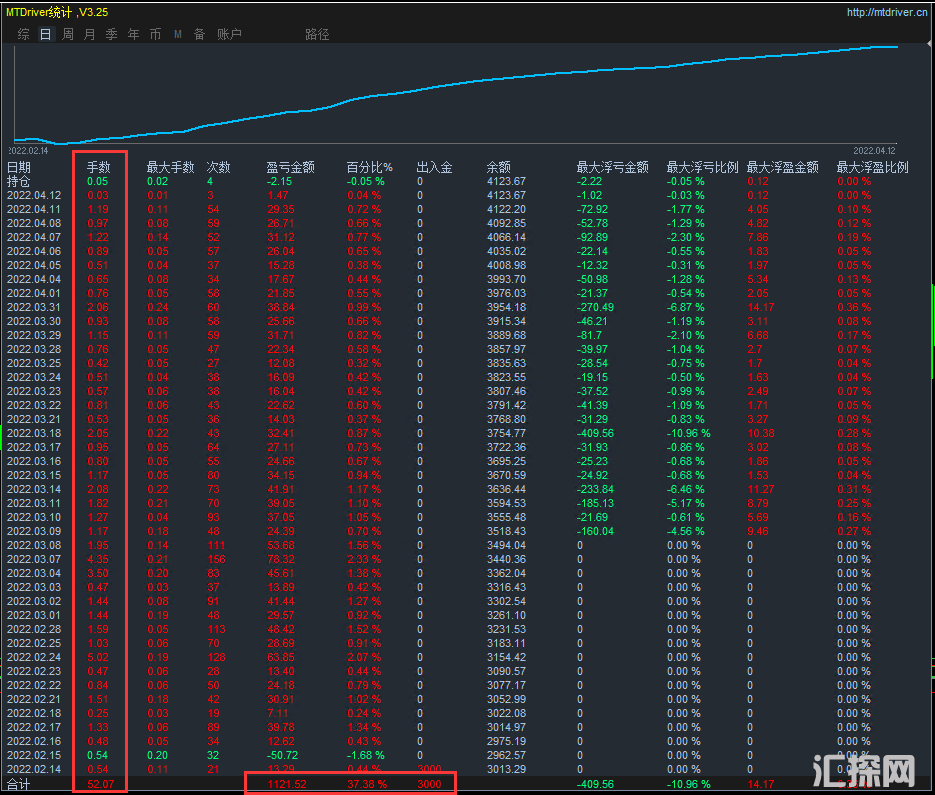Switch to the 综 summary tab
Image resolution: width=935 pixels, height=795 pixels.
pos(23,35)
